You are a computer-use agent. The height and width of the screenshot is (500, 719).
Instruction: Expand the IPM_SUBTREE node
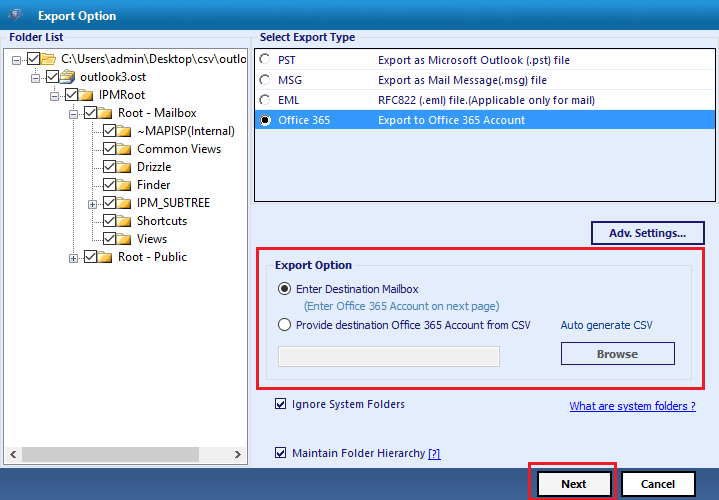click(x=93, y=205)
